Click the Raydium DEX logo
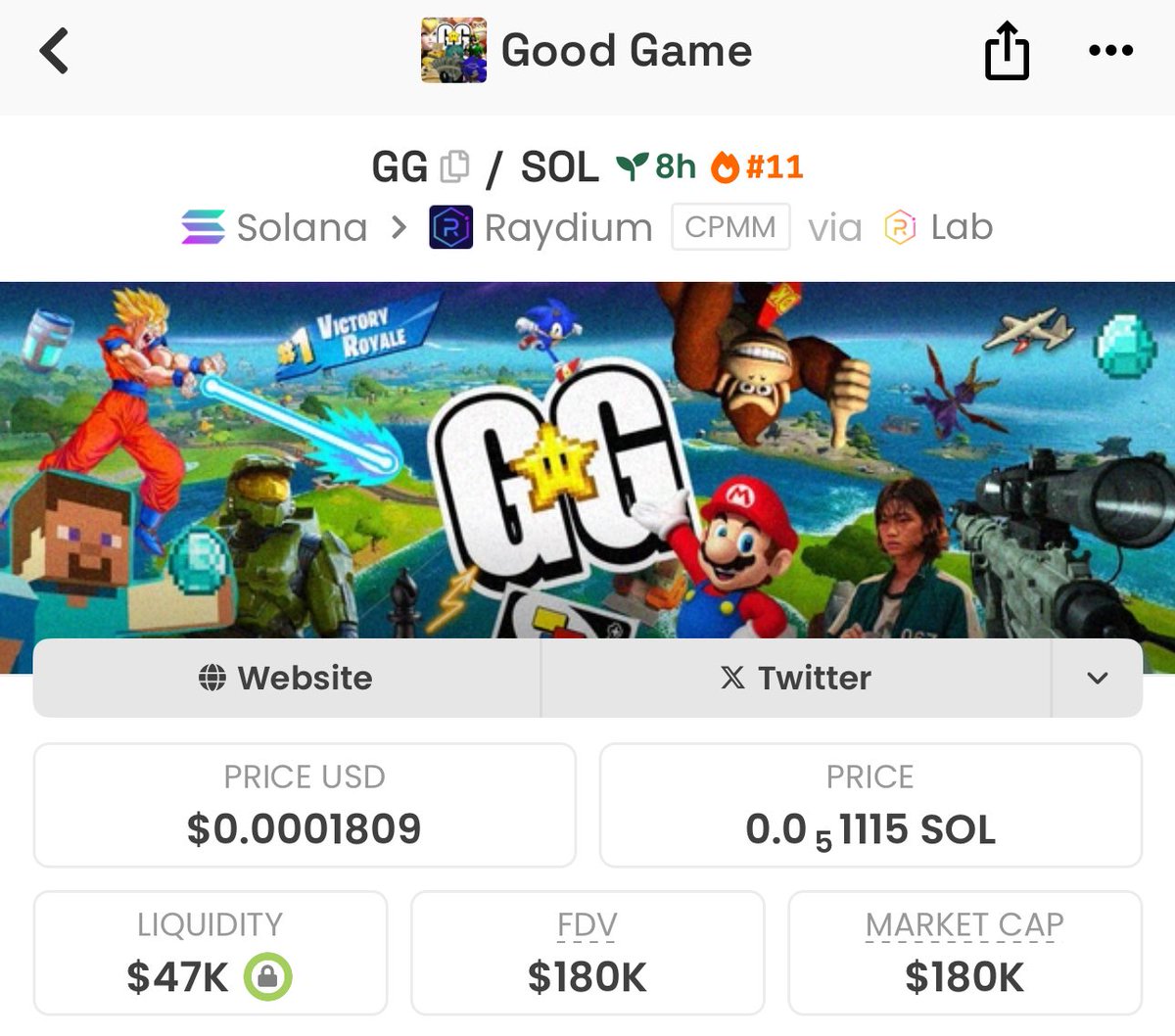This screenshot has width=1175, height=1036. (x=450, y=227)
